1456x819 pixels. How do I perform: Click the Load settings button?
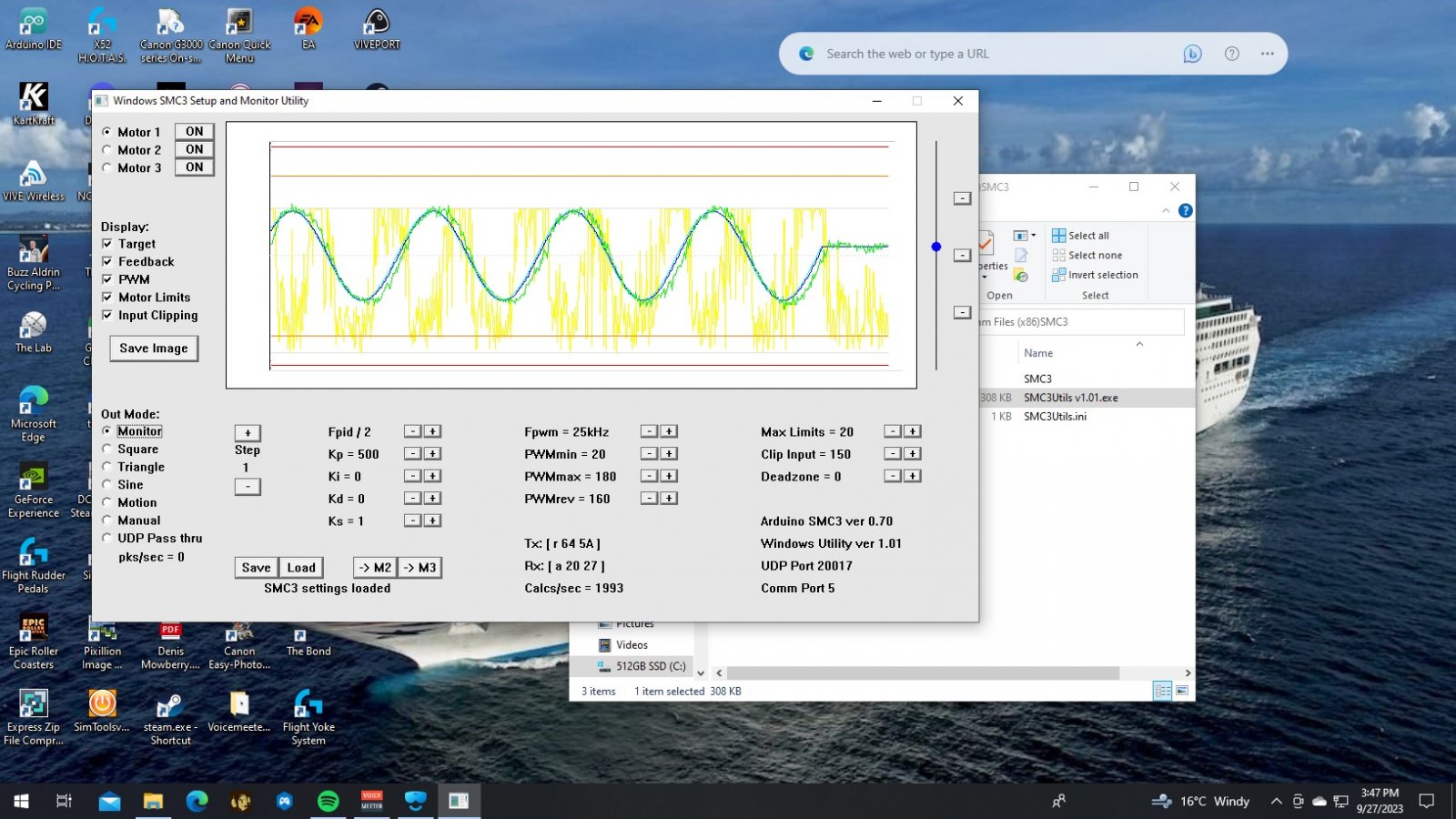(301, 568)
